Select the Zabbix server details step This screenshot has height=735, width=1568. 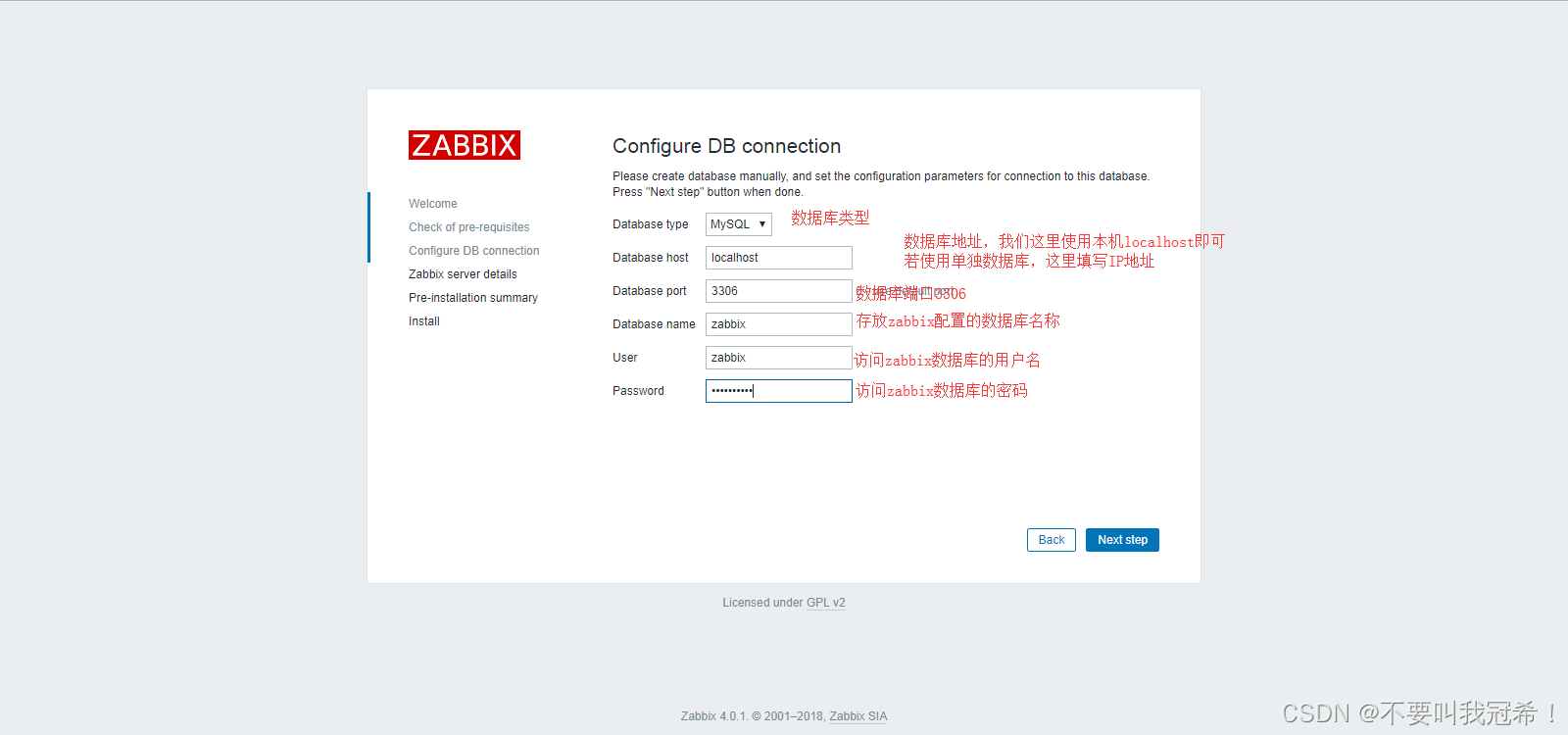463,274
